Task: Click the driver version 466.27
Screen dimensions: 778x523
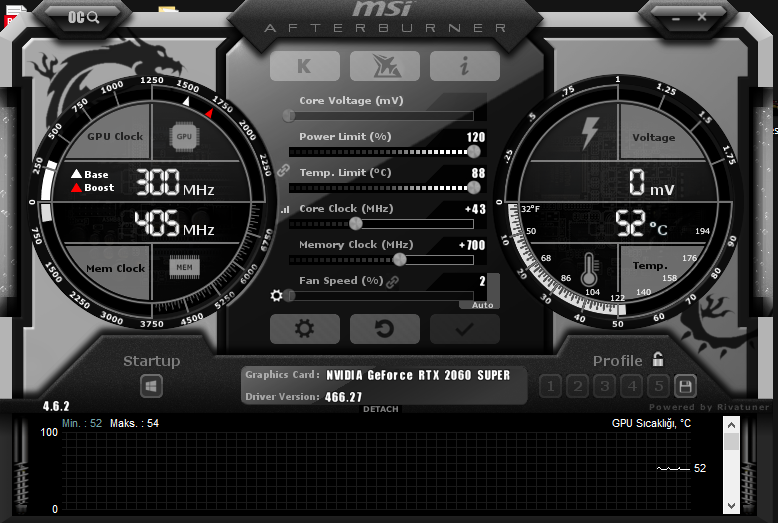Action: (343, 397)
